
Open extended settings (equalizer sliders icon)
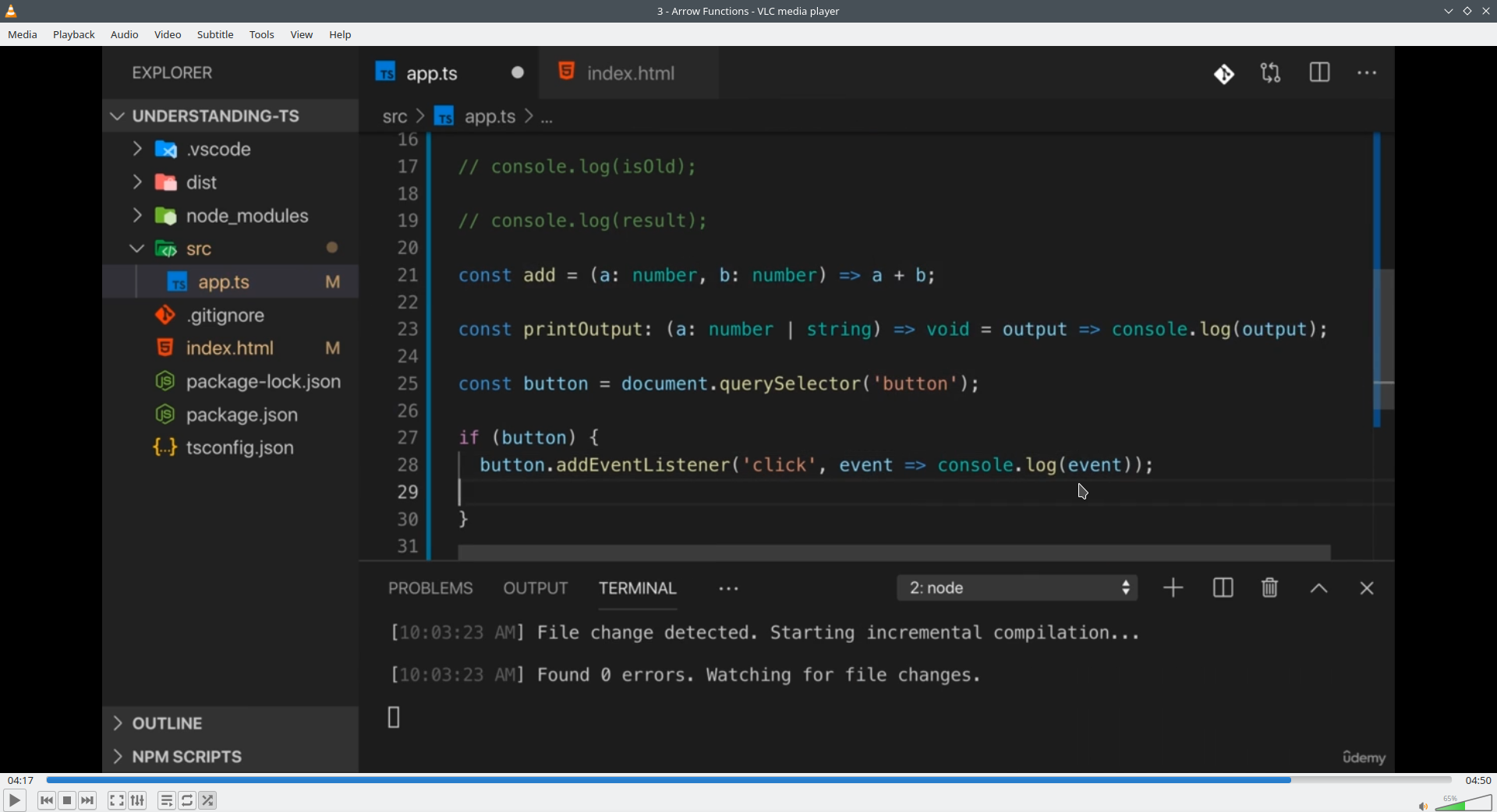(x=138, y=800)
